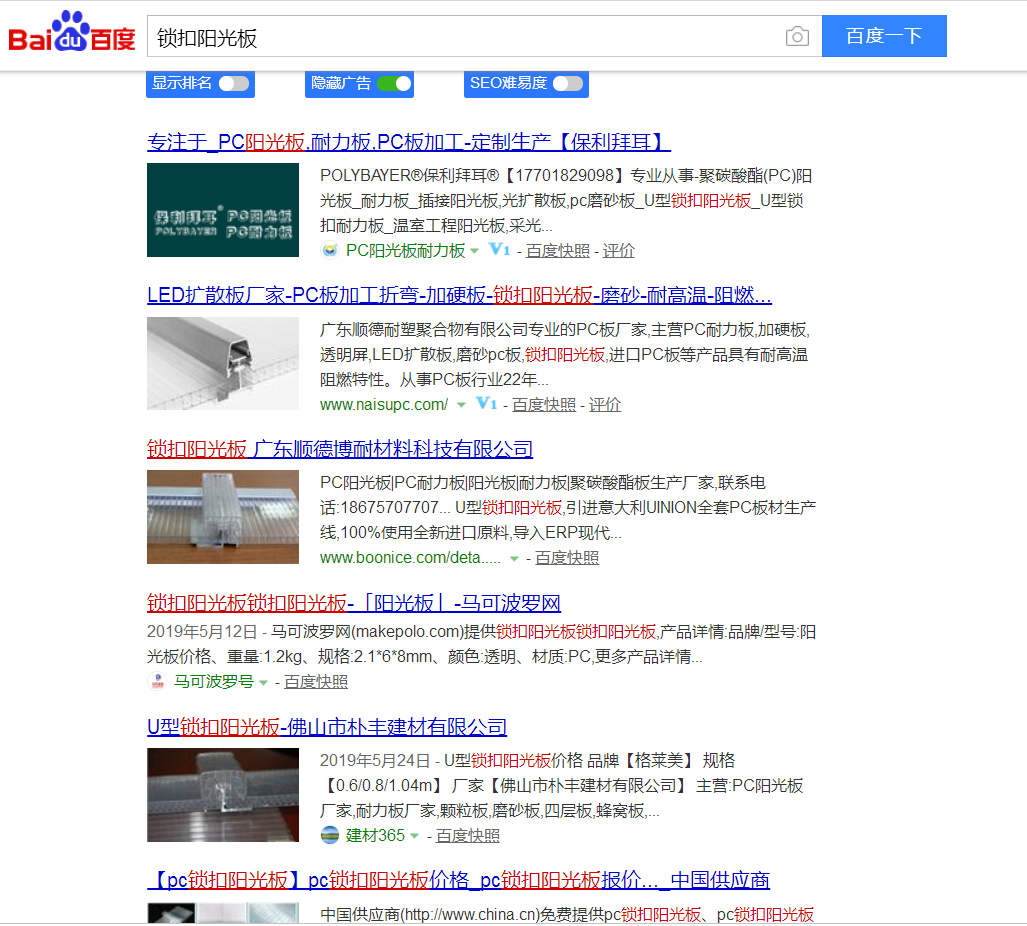The image size is (1027, 926).
Task: Click the snippet date 2019年5月24日
Action: [375, 760]
